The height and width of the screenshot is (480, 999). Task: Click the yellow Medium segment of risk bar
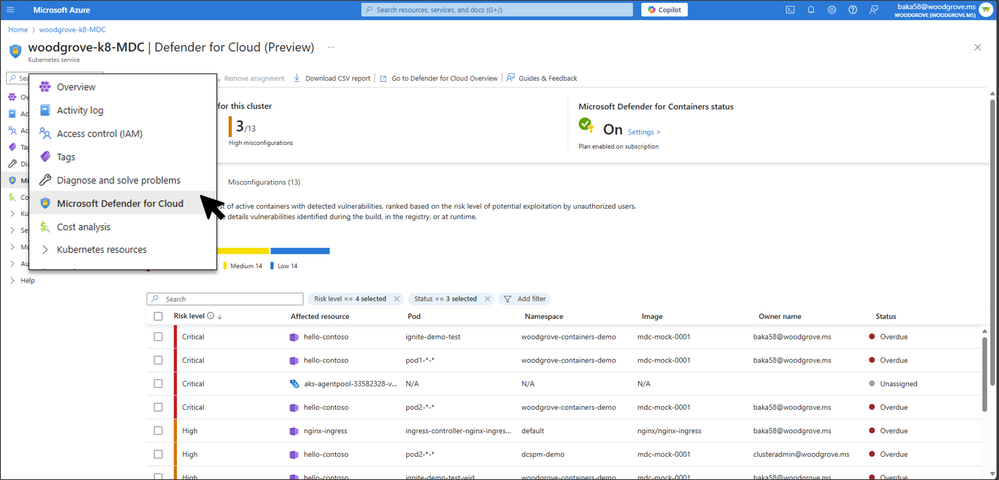pos(242,251)
